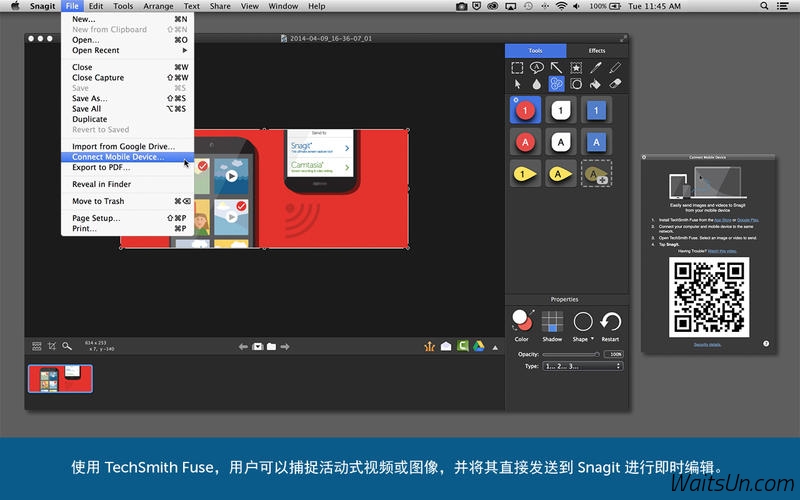Go to next capture with right arrow
This screenshot has width=800, height=500.
[285, 347]
